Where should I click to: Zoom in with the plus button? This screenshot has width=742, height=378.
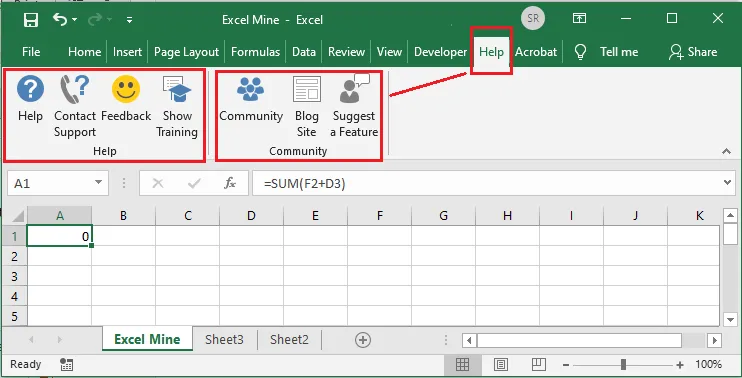coord(680,365)
